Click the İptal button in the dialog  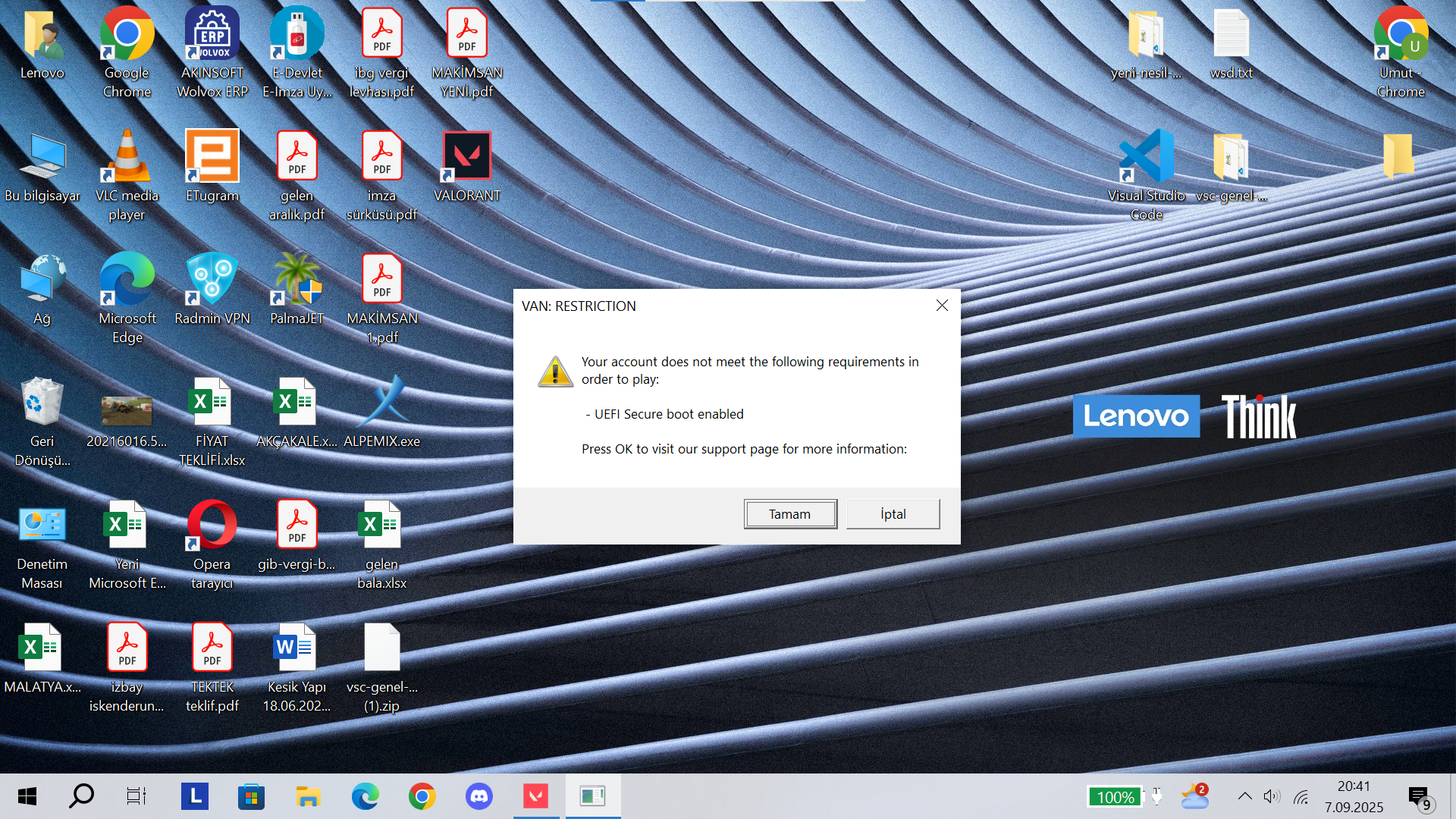pyautogui.click(x=893, y=514)
